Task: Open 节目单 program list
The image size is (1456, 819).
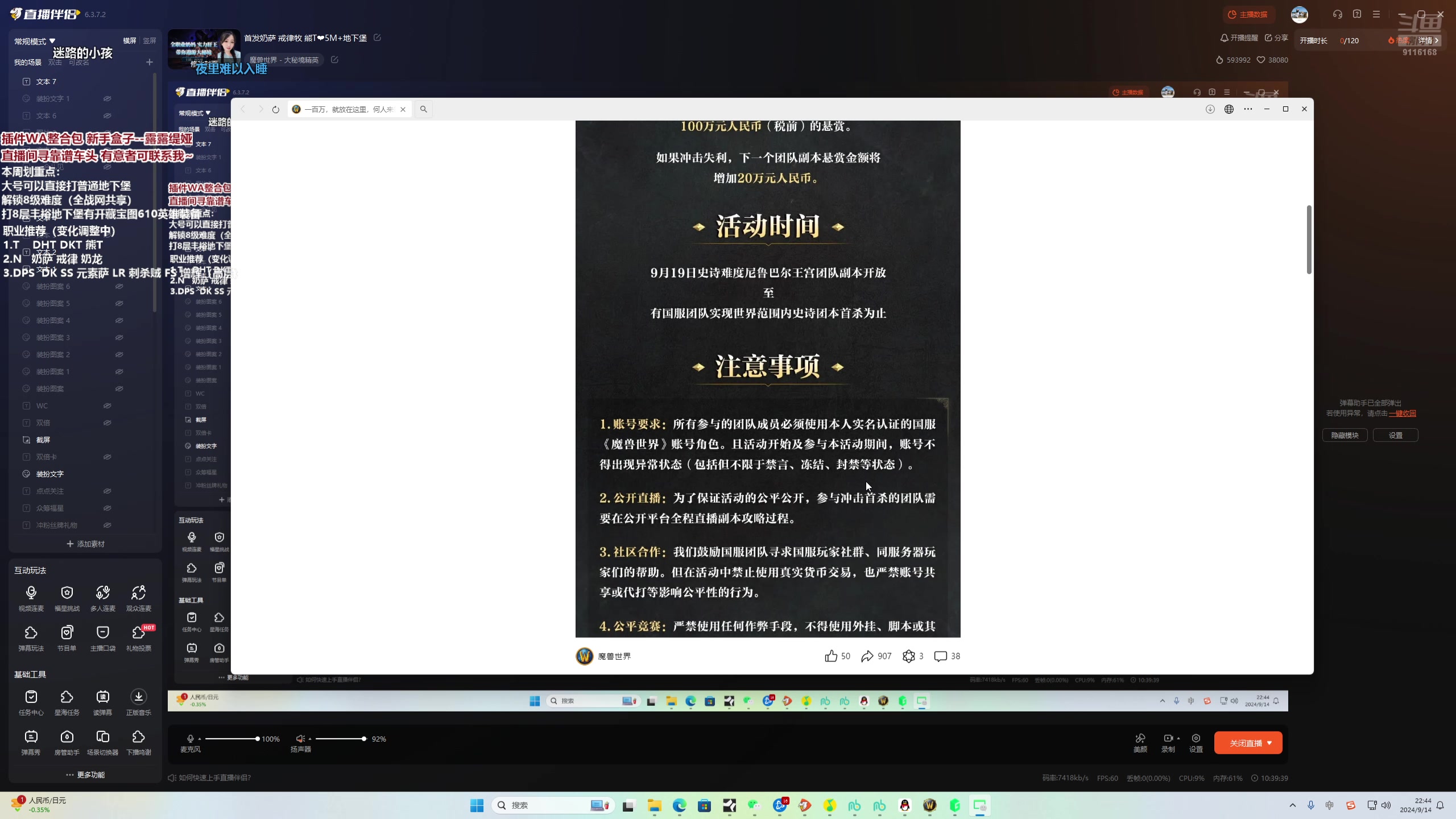Action: 67,638
